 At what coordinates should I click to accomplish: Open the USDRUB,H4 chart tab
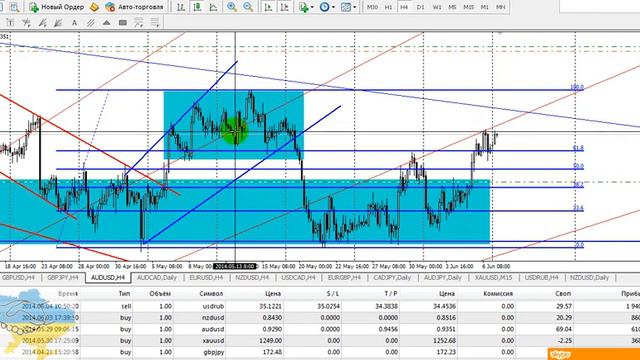pos(541,278)
